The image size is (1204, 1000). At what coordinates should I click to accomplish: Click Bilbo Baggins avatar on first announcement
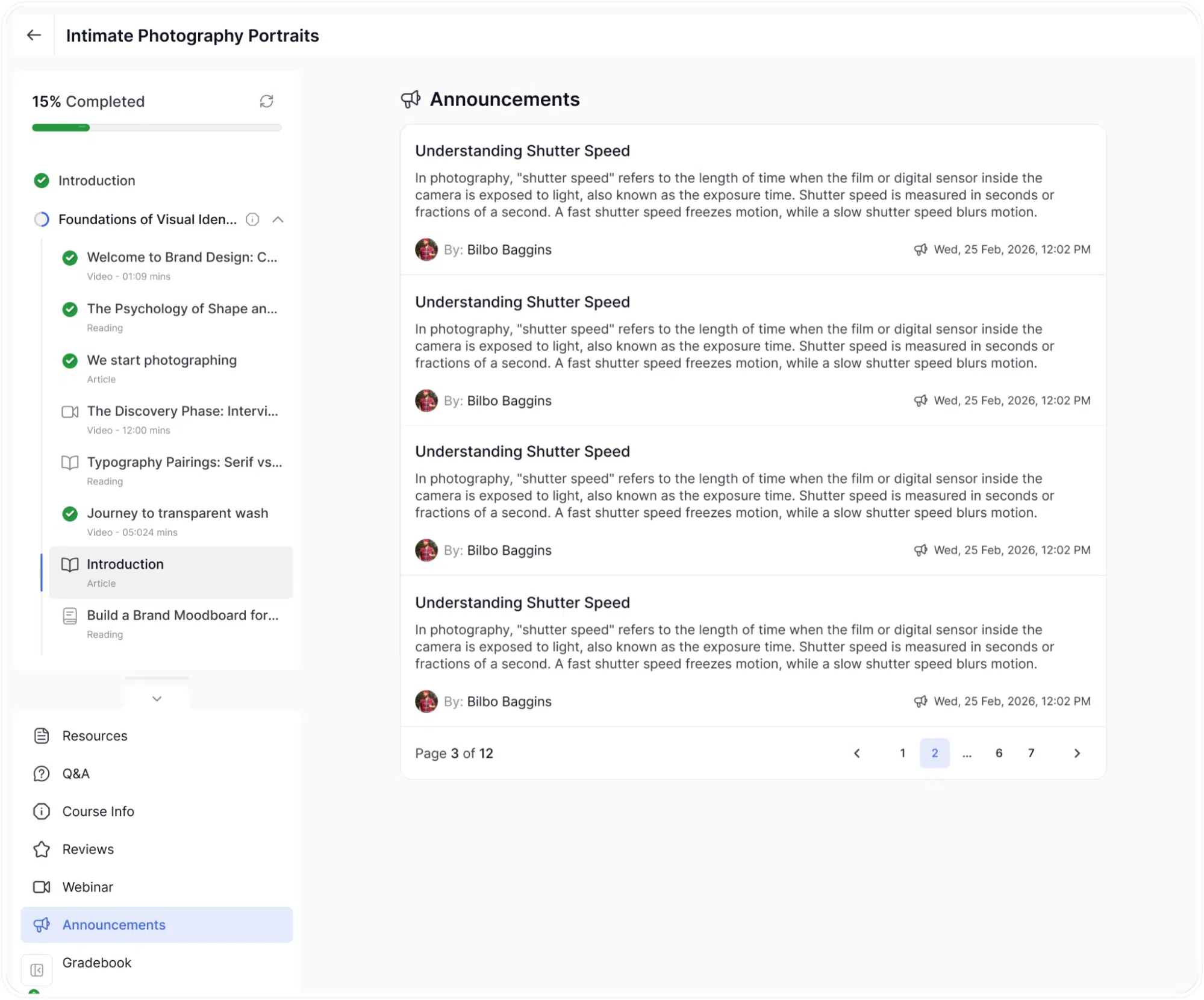[x=426, y=250]
